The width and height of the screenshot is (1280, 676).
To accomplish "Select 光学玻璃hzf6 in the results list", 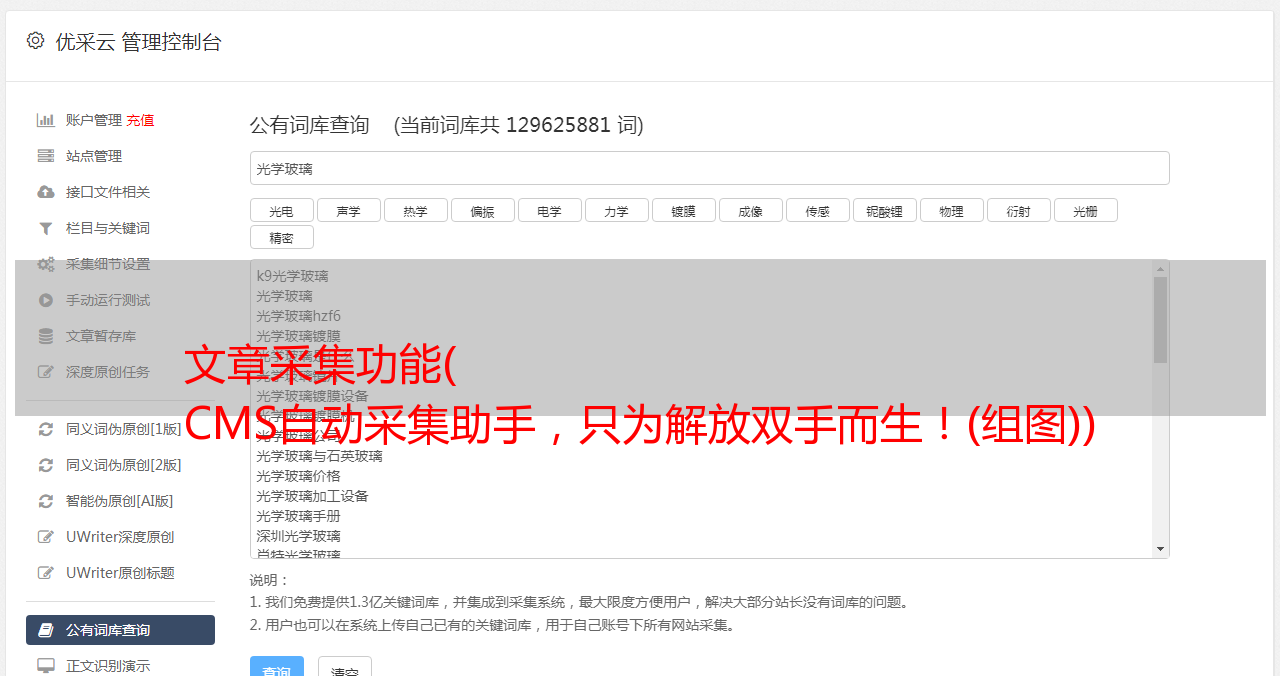I will click(x=298, y=316).
